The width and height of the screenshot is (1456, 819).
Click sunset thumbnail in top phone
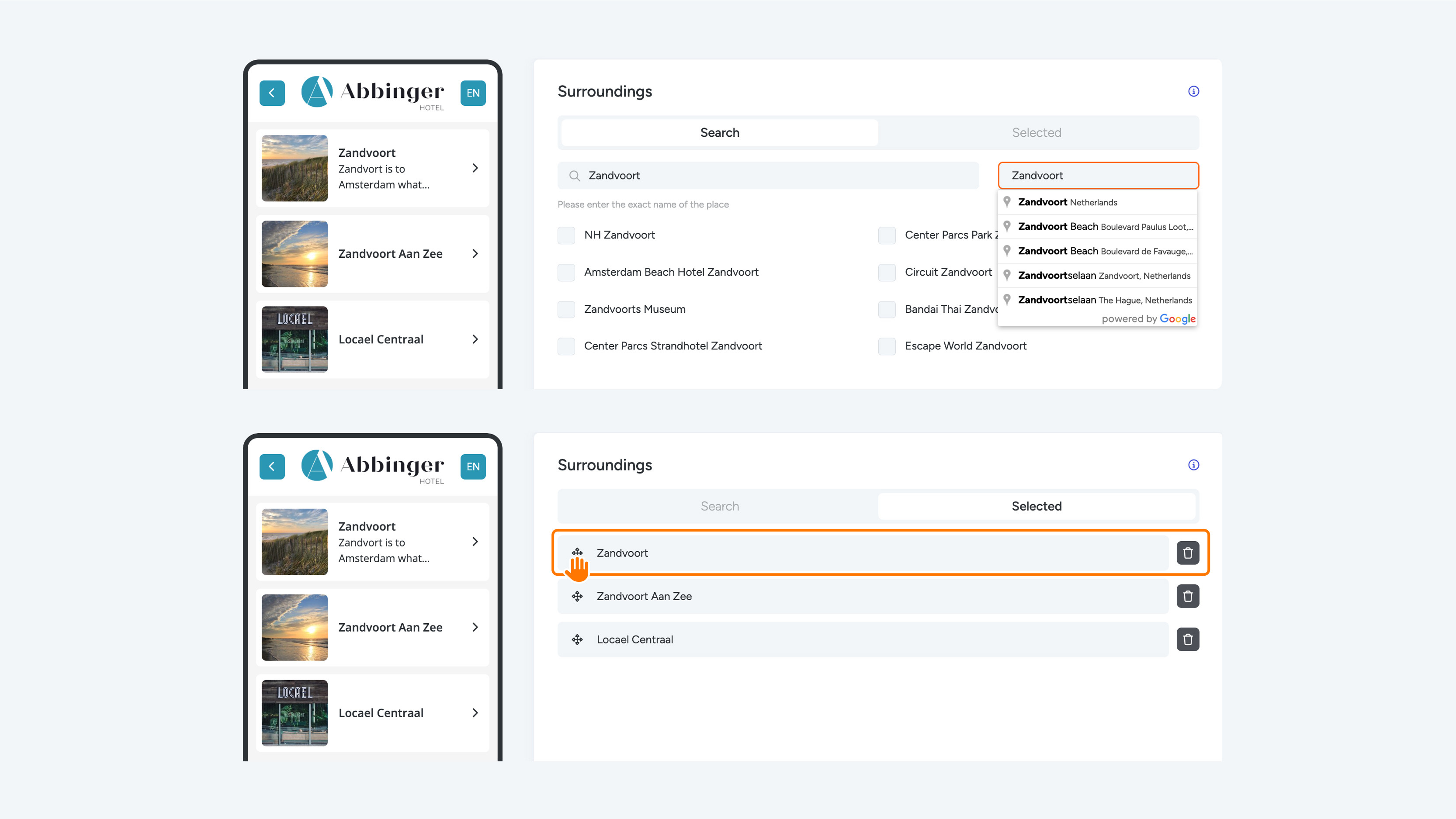pos(295,254)
